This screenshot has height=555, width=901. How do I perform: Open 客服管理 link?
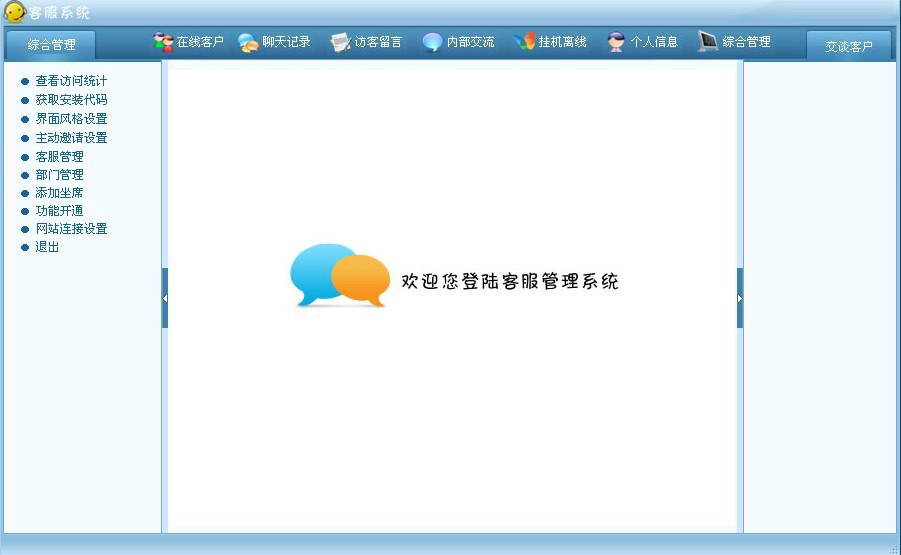(x=59, y=157)
